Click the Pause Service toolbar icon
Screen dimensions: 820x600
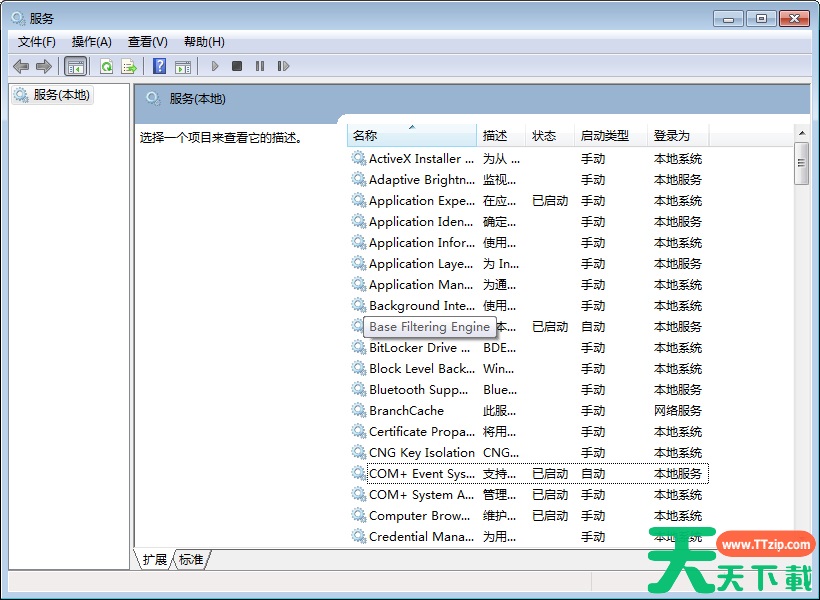point(260,66)
